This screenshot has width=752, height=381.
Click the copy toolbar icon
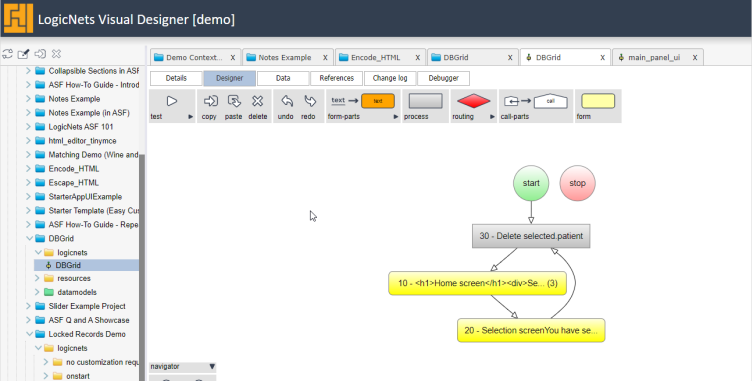click(x=210, y=101)
